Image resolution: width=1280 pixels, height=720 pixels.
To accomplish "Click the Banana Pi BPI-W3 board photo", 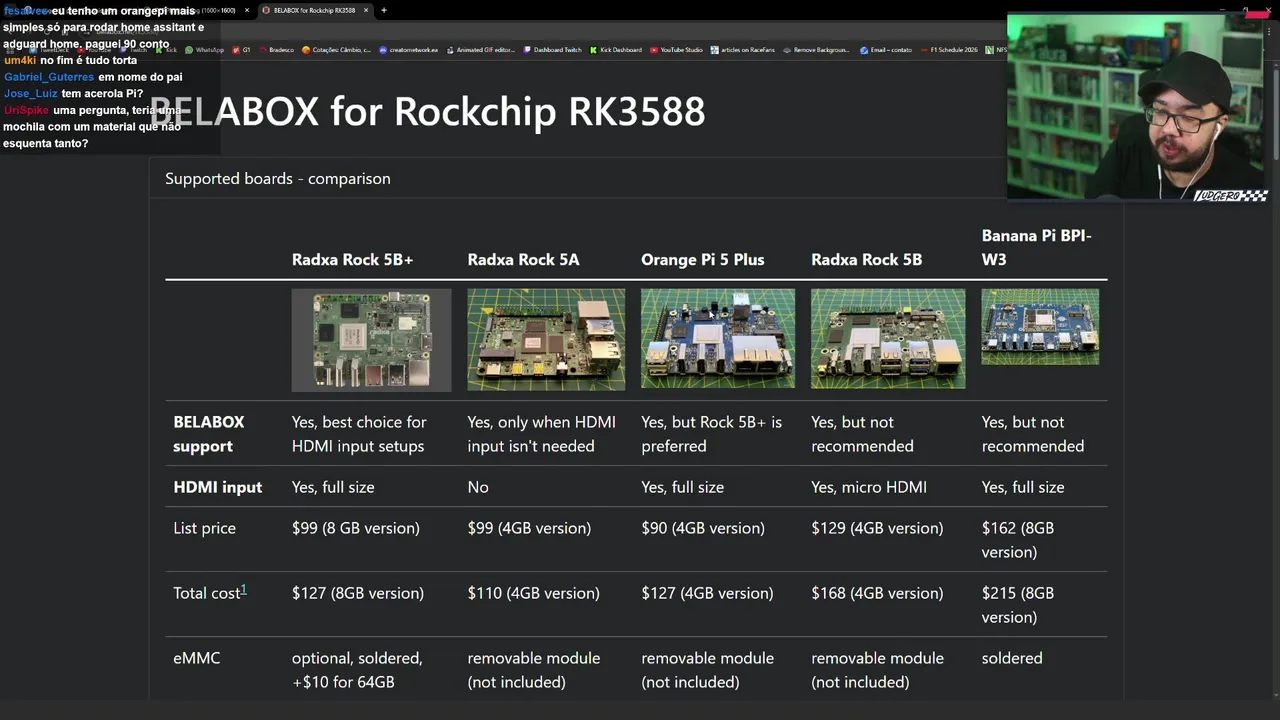I will 1040,327.
